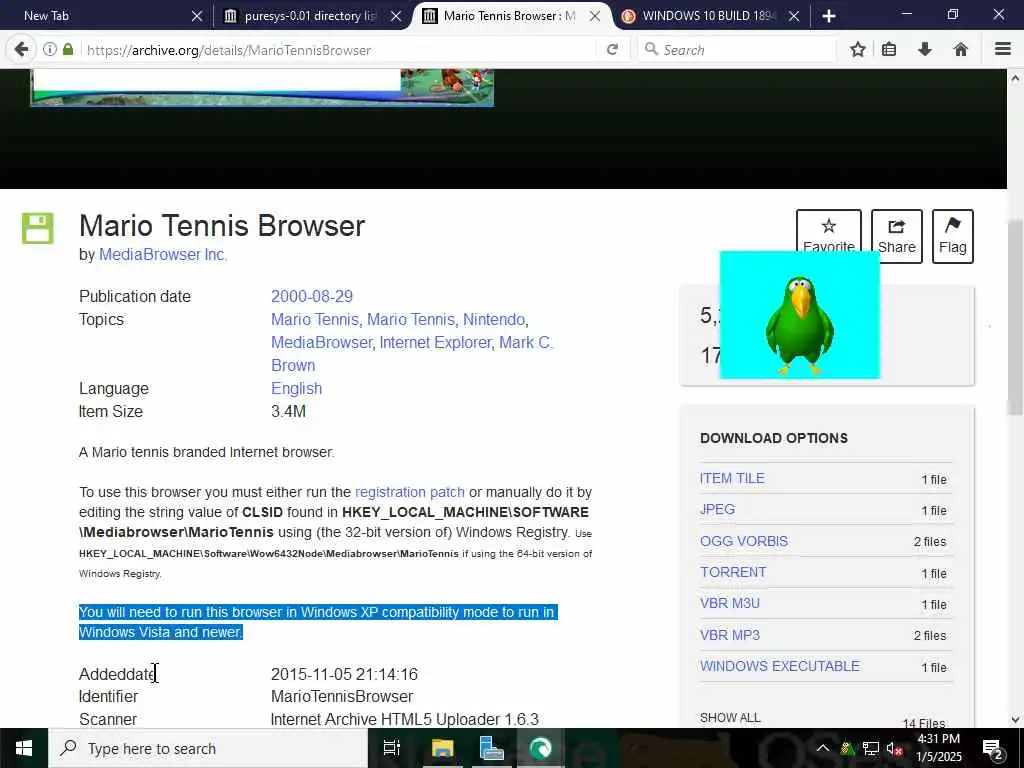
Task: Close the Mario Tennis Browser tab
Action: coord(595,16)
